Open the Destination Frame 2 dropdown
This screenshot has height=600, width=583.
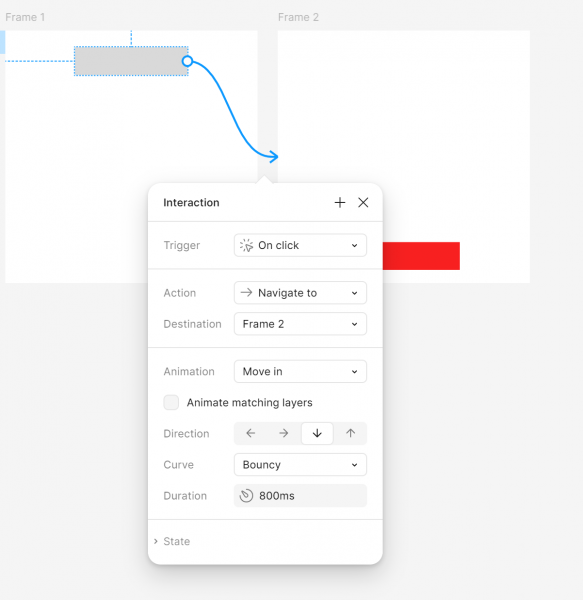[x=300, y=324]
